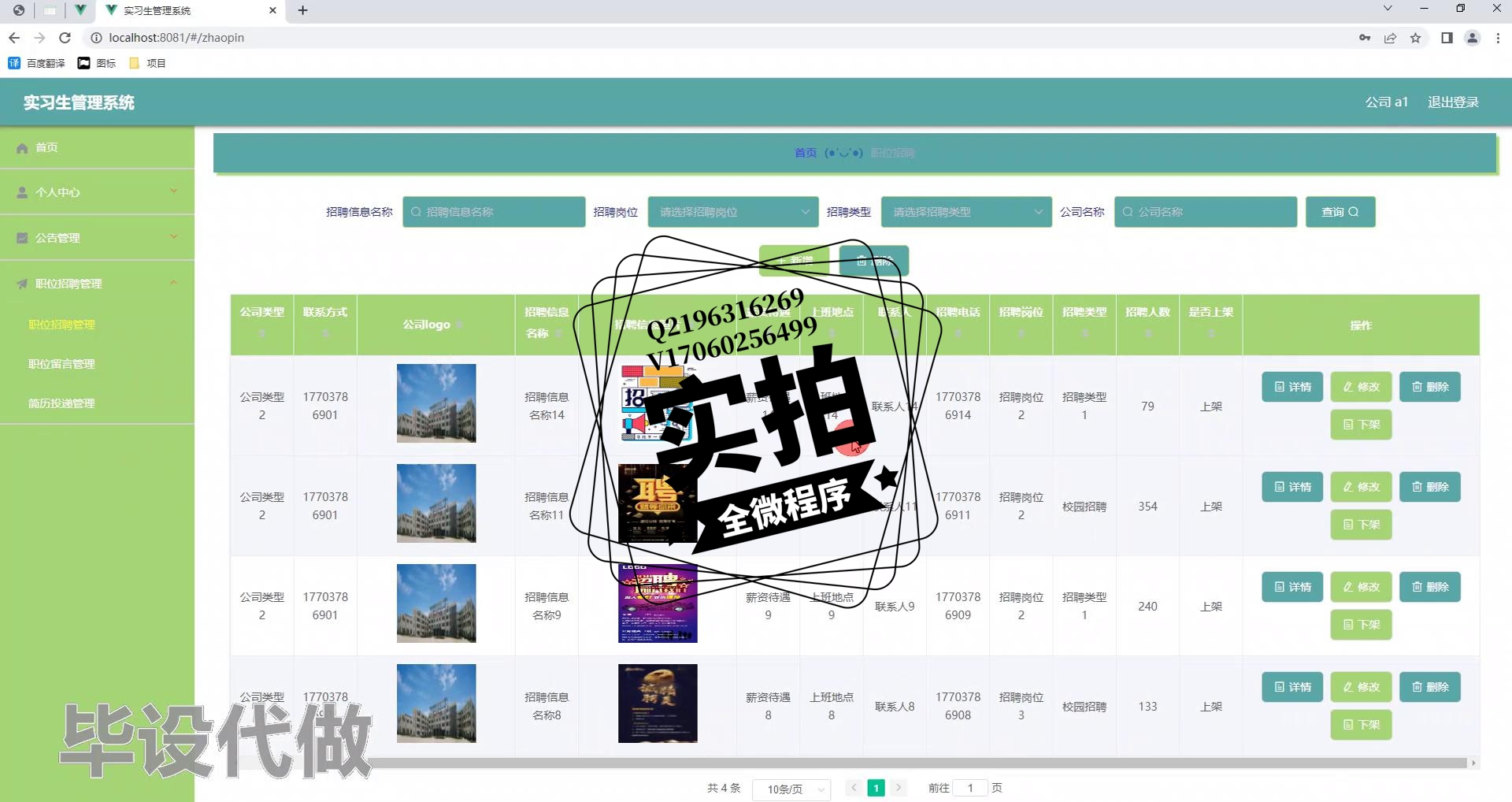This screenshot has width=1512, height=802.
Task: Sort by 公司logo column header
Action: (435, 325)
